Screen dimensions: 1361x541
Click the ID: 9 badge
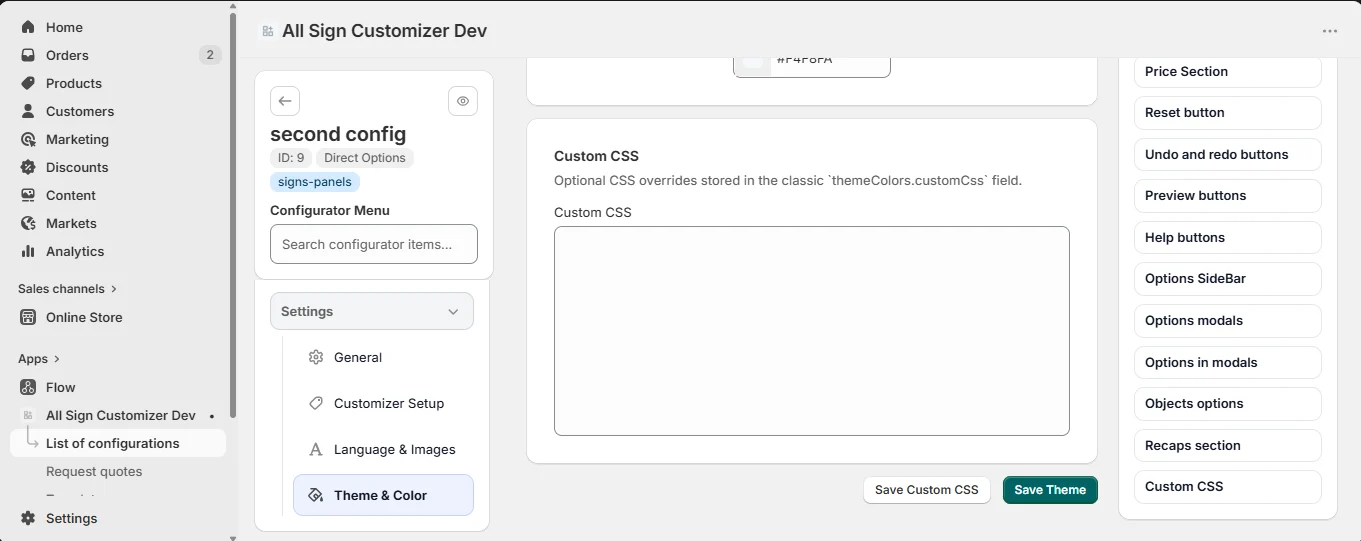pyautogui.click(x=291, y=158)
